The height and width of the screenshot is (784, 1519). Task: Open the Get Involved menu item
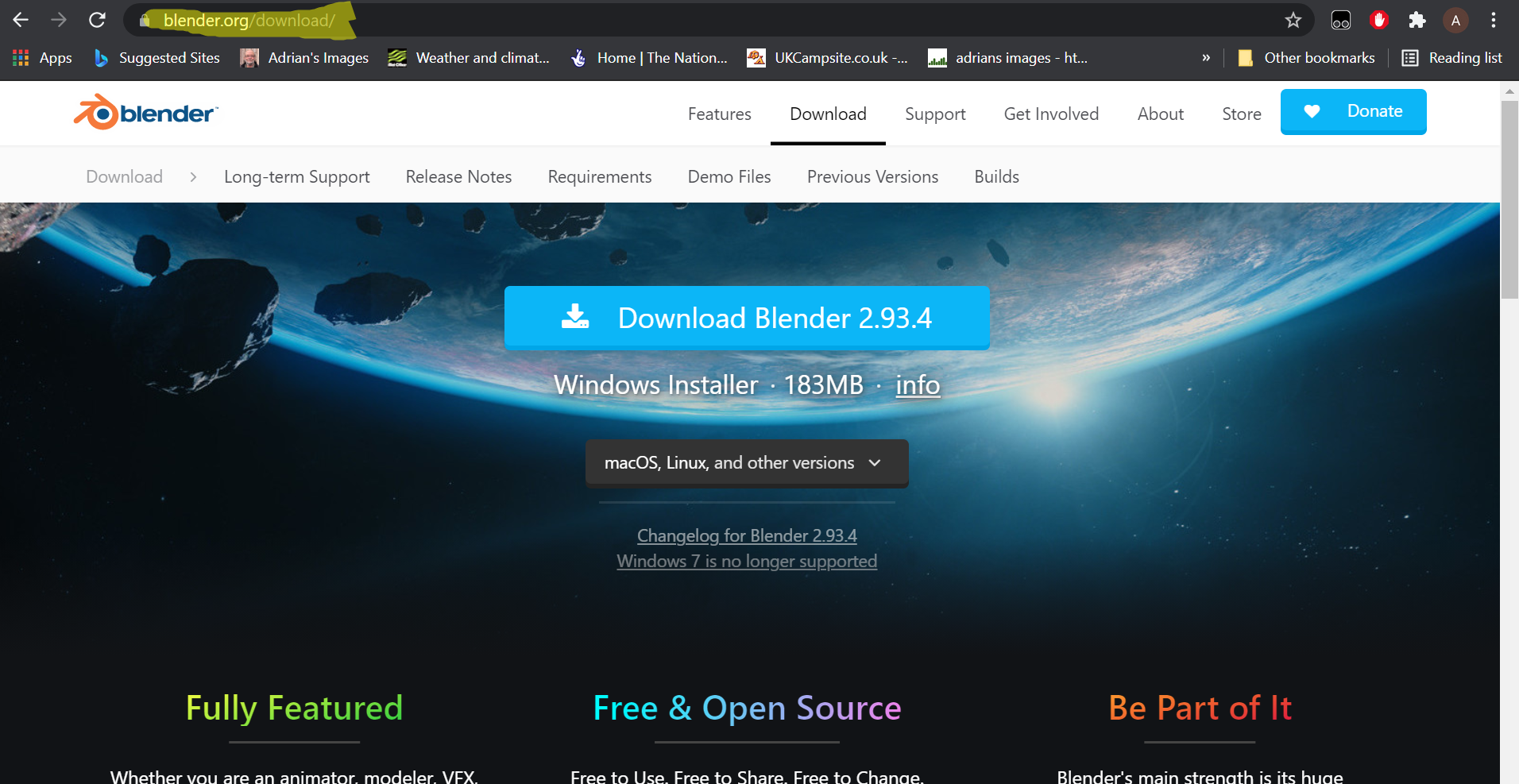tap(1051, 114)
